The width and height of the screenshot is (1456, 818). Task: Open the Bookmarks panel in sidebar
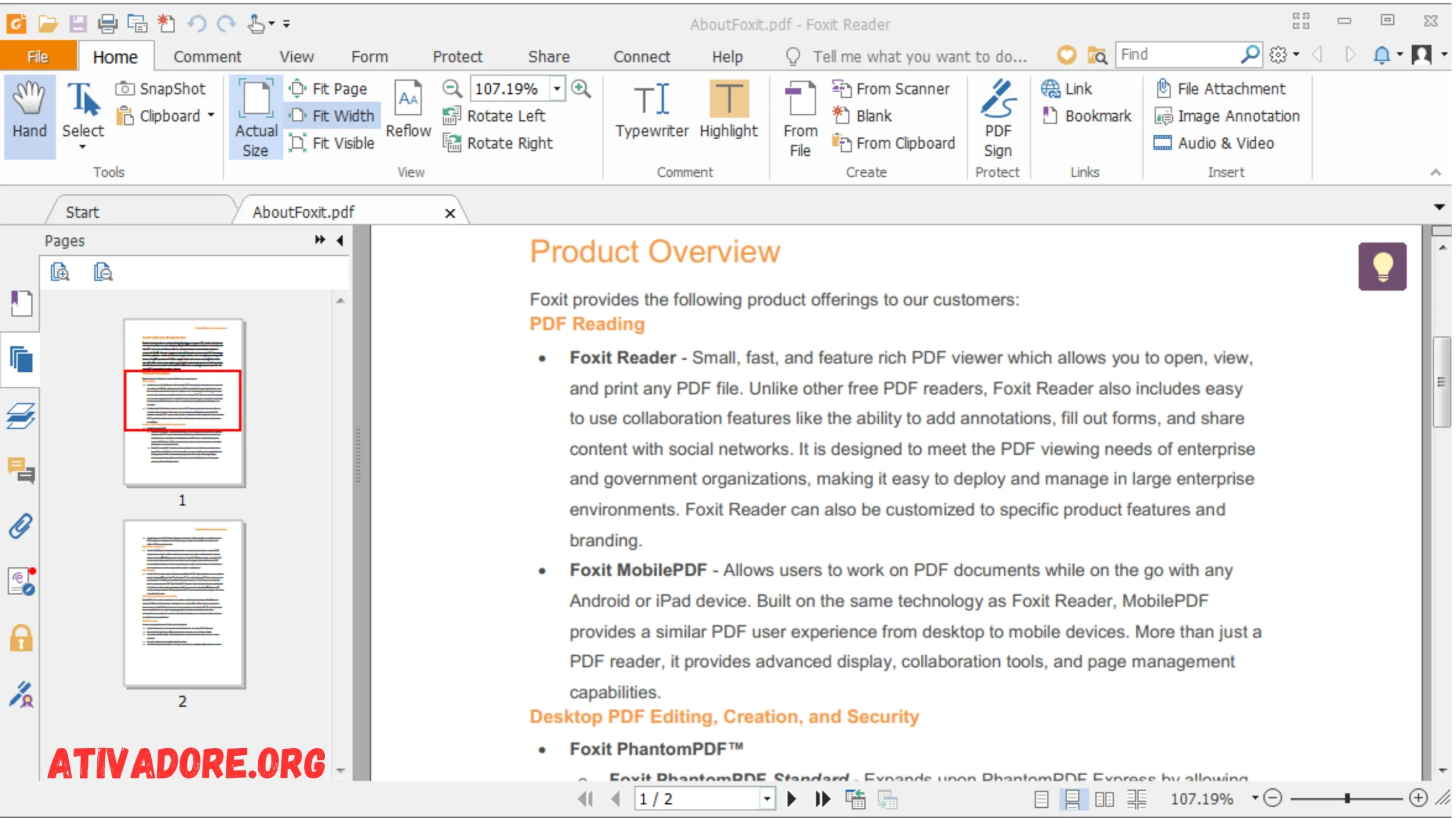coord(22,303)
